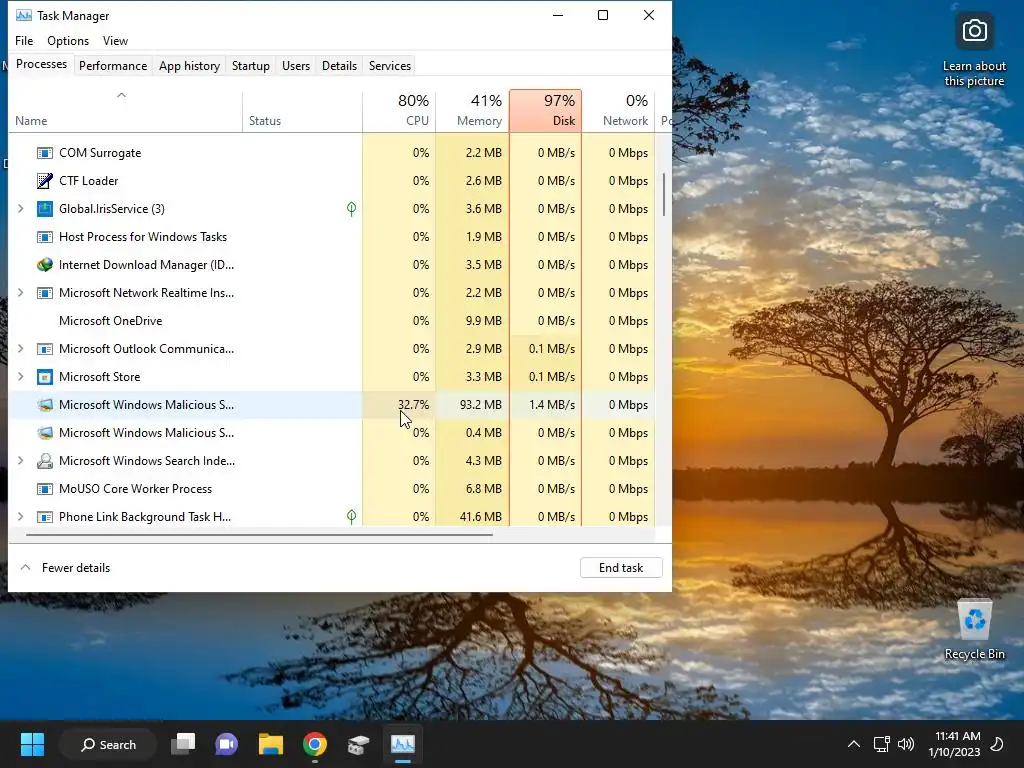Switch to the Startup tab
The image size is (1024, 768).
pyautogui.click(x=251, y=65)
